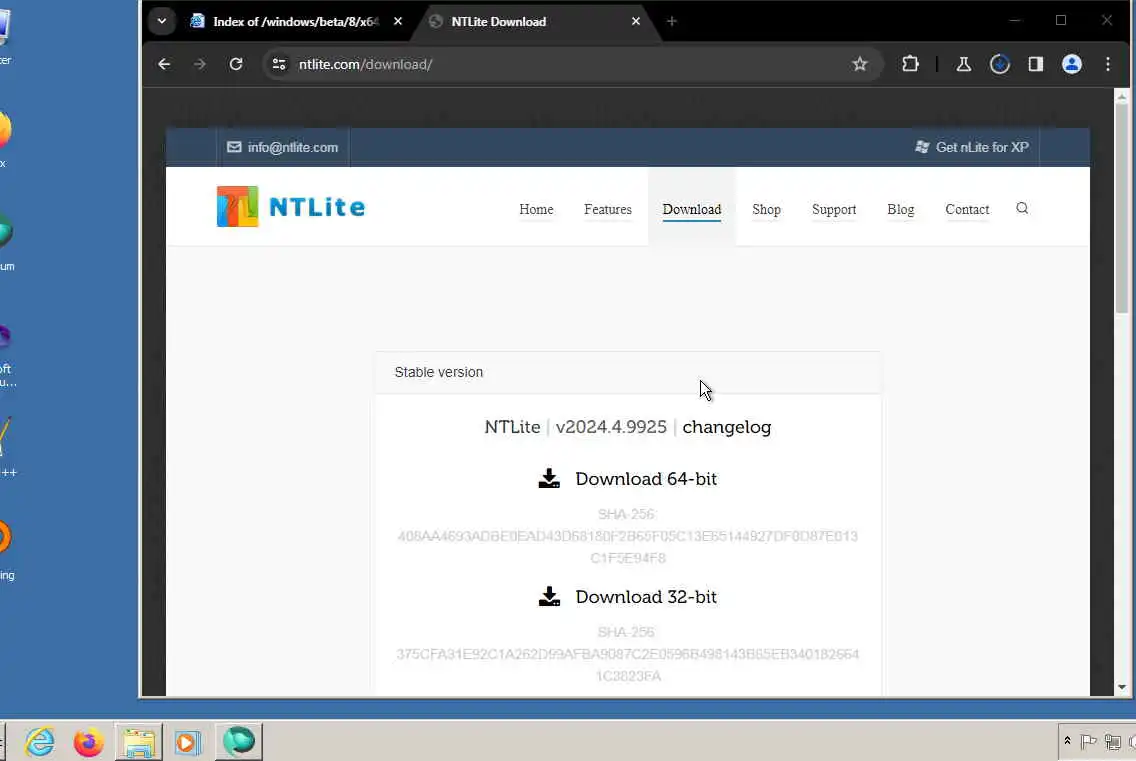Click the active green browser taskbar icon
Screen dimensions: 1136x761
pyautogui.click(x=238, y=741)
